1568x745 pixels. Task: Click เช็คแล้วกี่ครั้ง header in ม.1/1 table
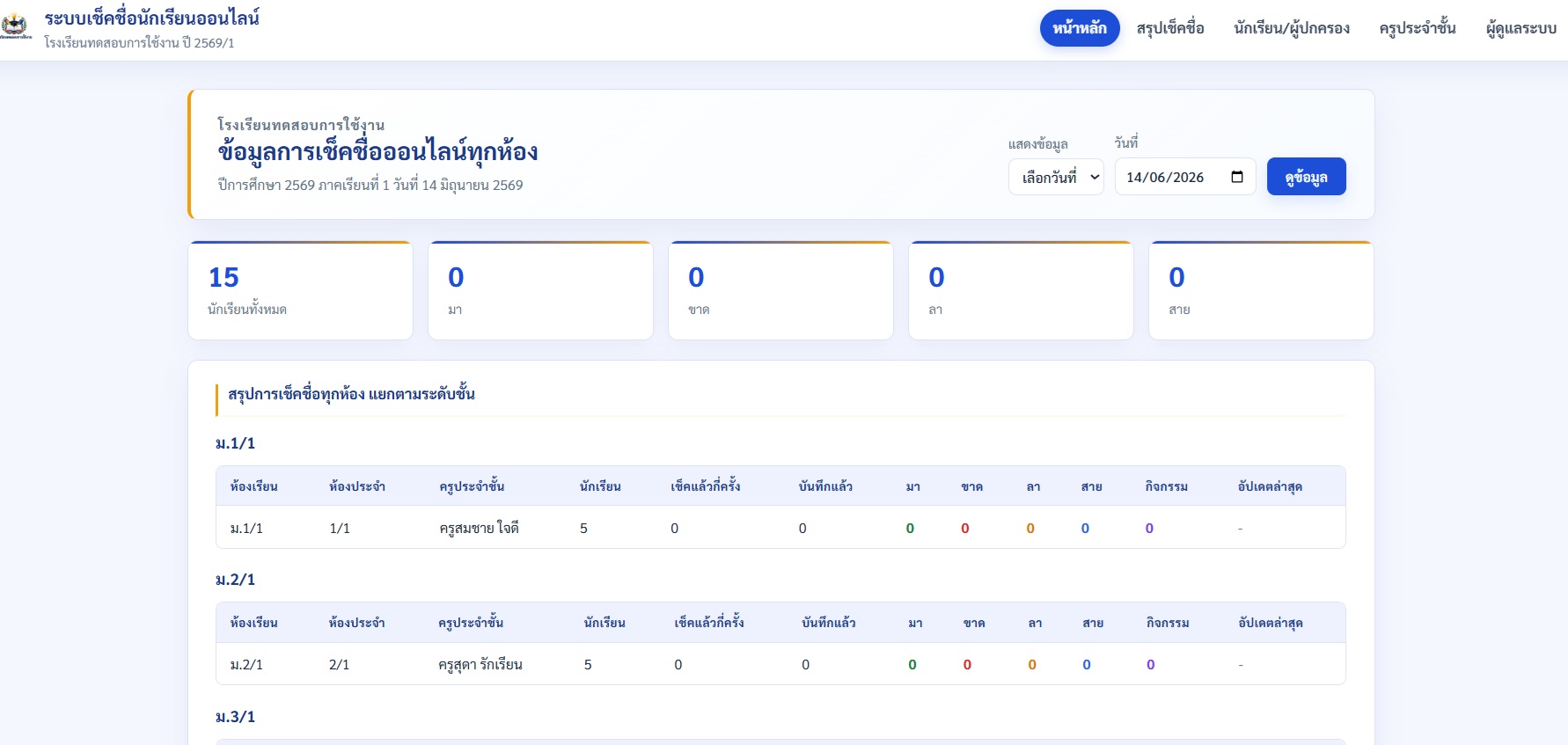[x=706, y=486]
